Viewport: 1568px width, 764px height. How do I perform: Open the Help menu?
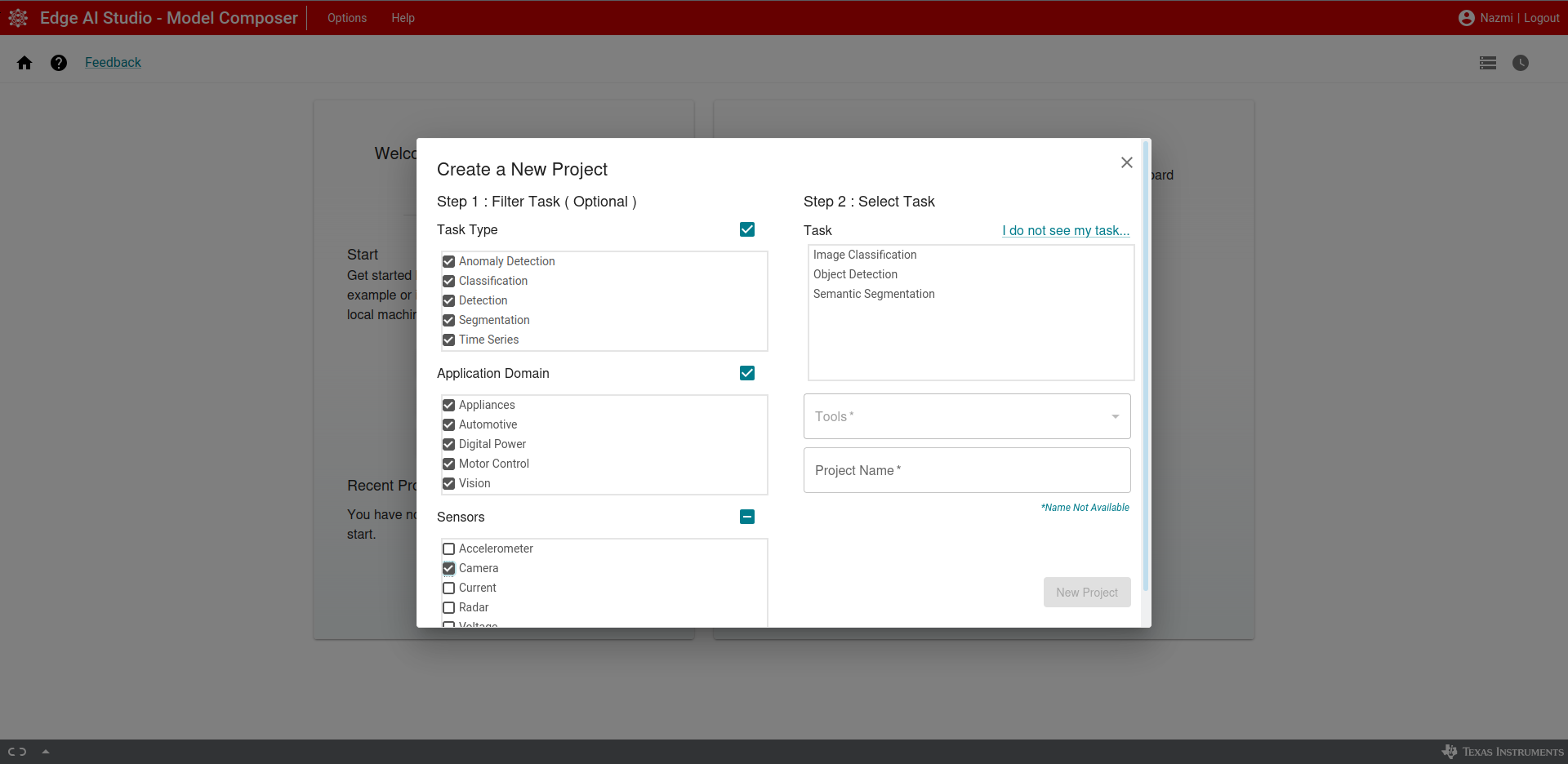403,18
